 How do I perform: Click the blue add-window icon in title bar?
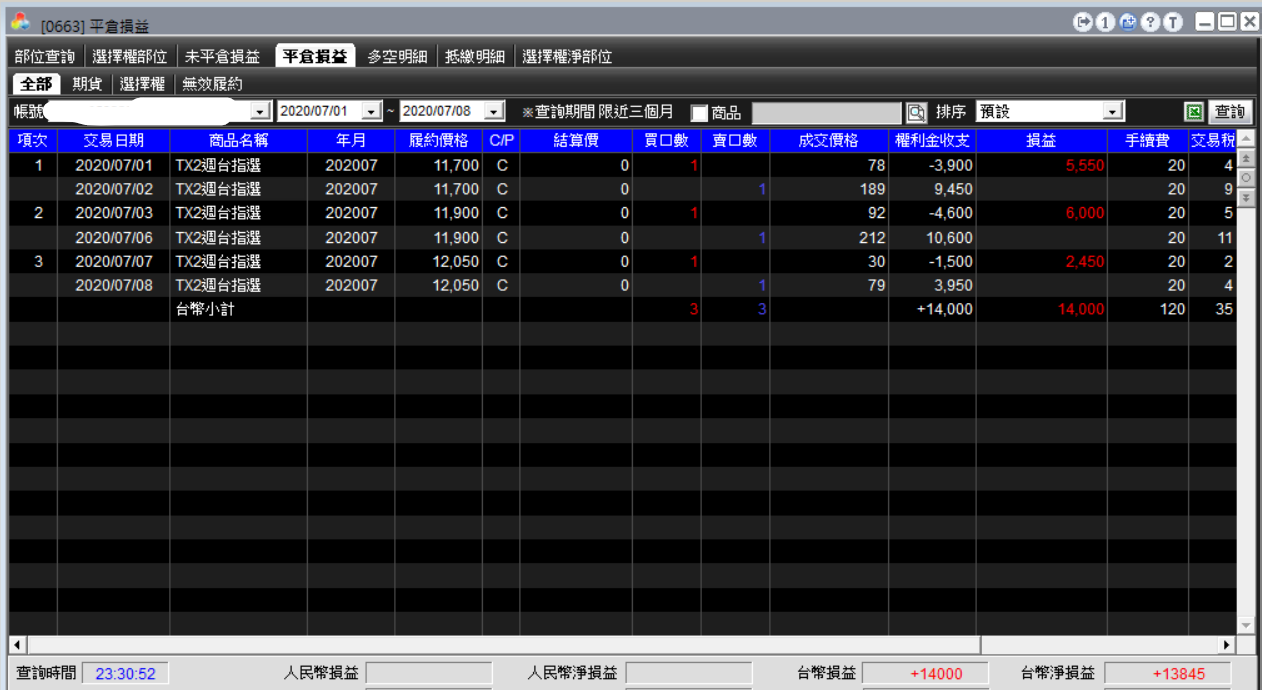coord(1128,22)
